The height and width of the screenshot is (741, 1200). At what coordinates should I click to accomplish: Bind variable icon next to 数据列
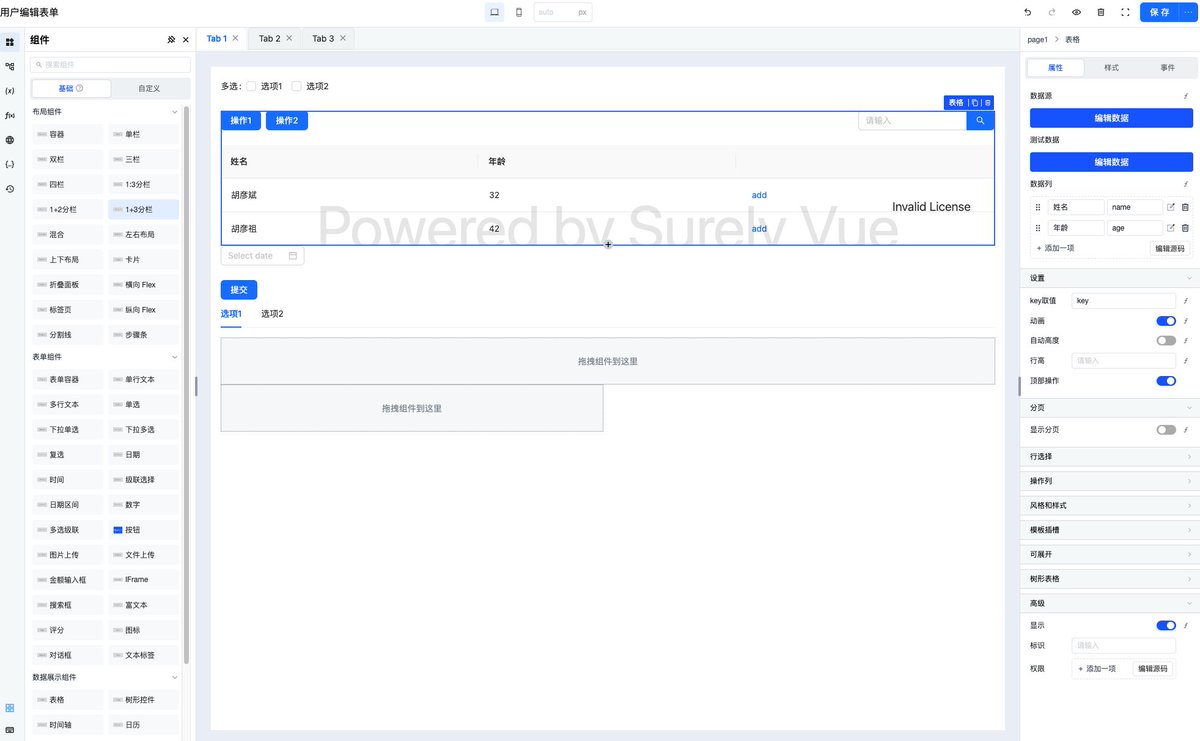click(x=1186, y=184)
